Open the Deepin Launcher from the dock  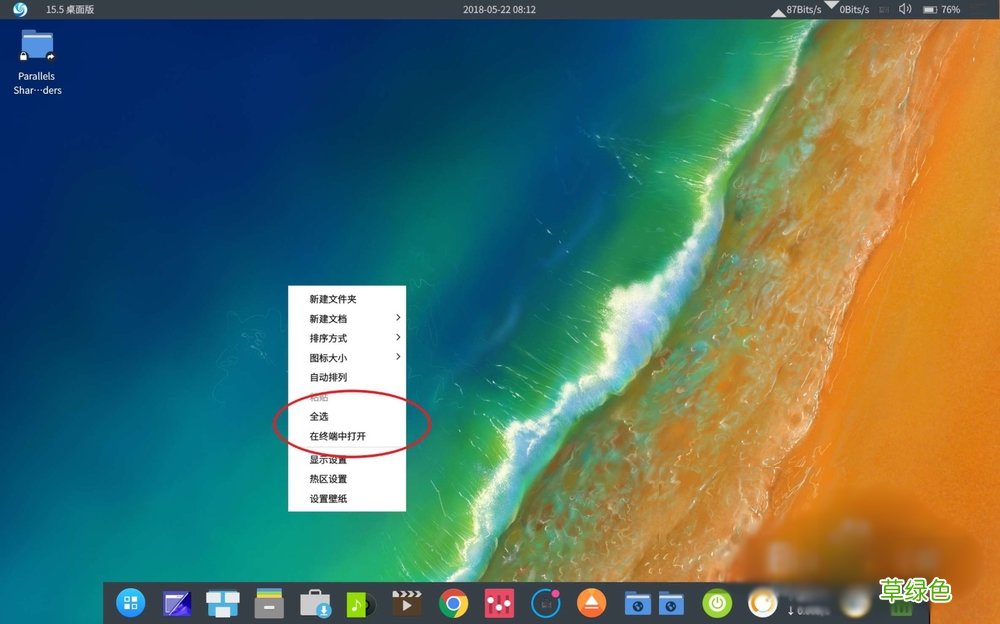tap(130, 603)
